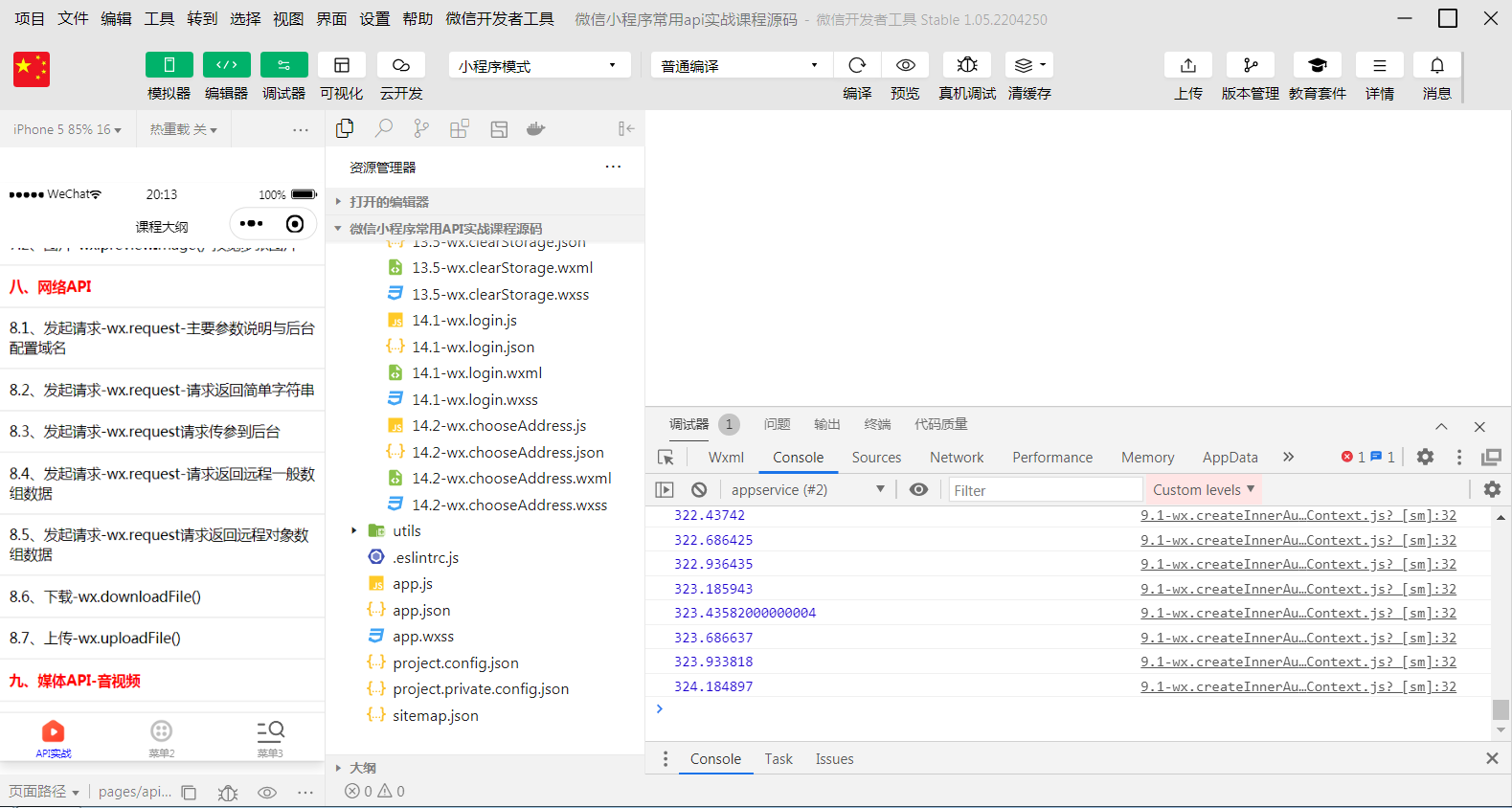Open the clear cache (清缓存) menu
Screen dimensions: 1512x808
click(x=1029, y=65)
